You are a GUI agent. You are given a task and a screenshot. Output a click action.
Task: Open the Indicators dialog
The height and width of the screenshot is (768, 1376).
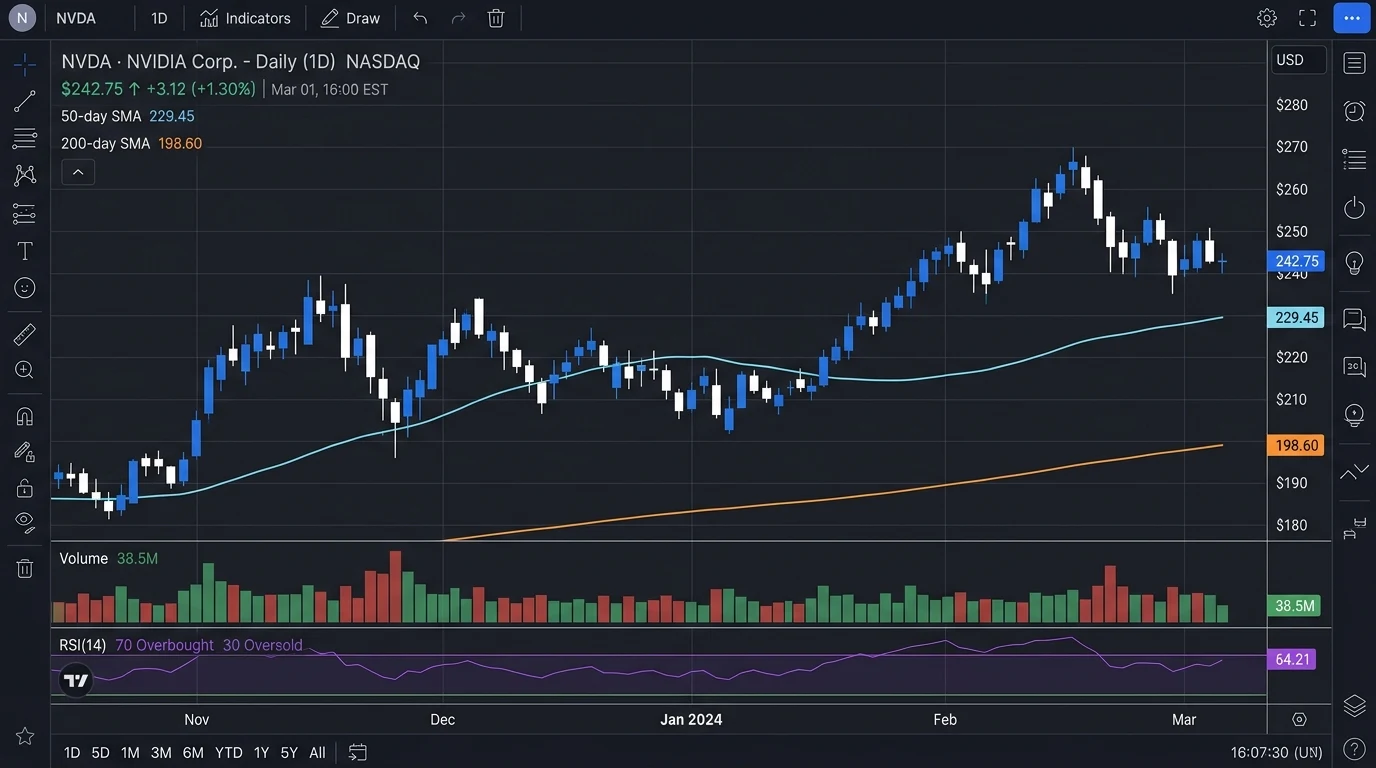(x=245, y=18)
